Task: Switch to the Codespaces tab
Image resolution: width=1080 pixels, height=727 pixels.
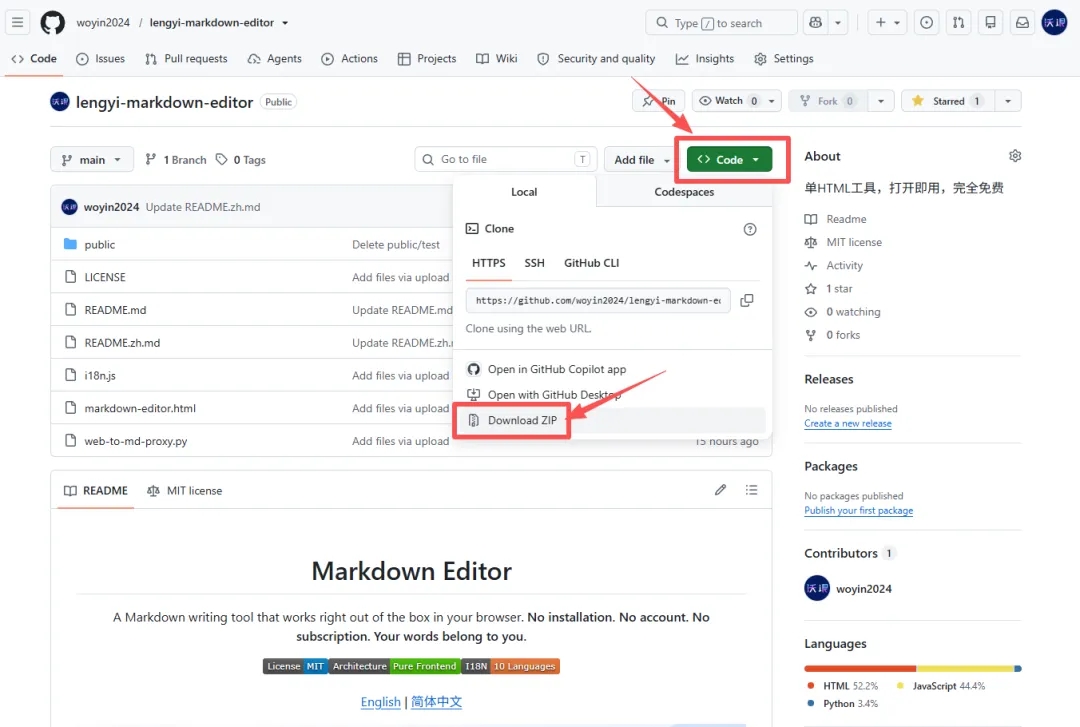Action: click(684, 192)
